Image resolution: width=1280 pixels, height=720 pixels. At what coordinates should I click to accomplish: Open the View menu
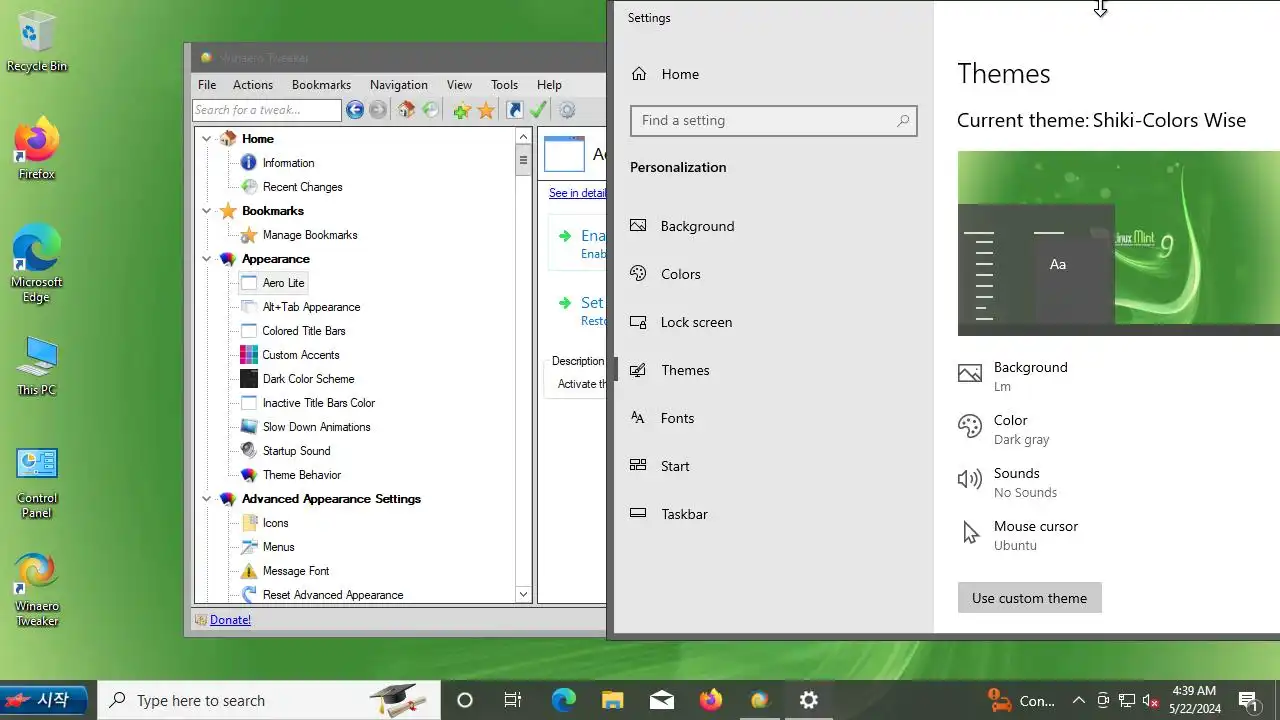[x=459, y=85]
